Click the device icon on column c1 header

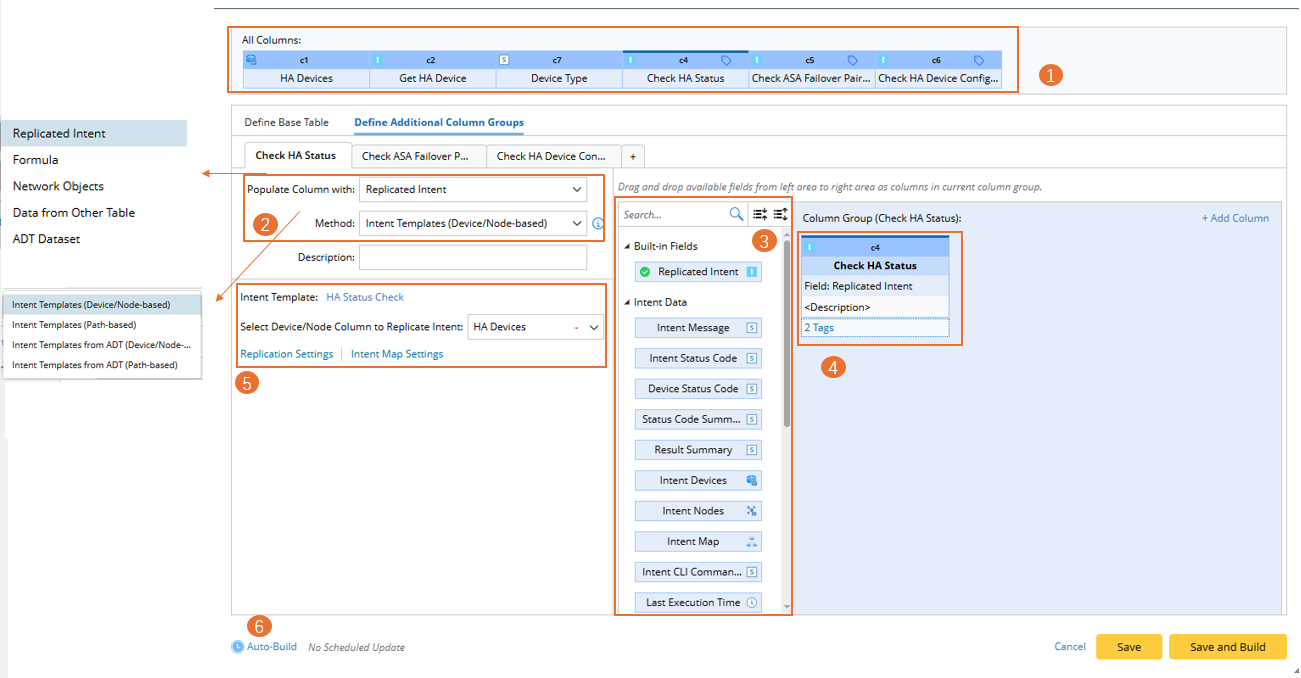[x=251, y=60]
